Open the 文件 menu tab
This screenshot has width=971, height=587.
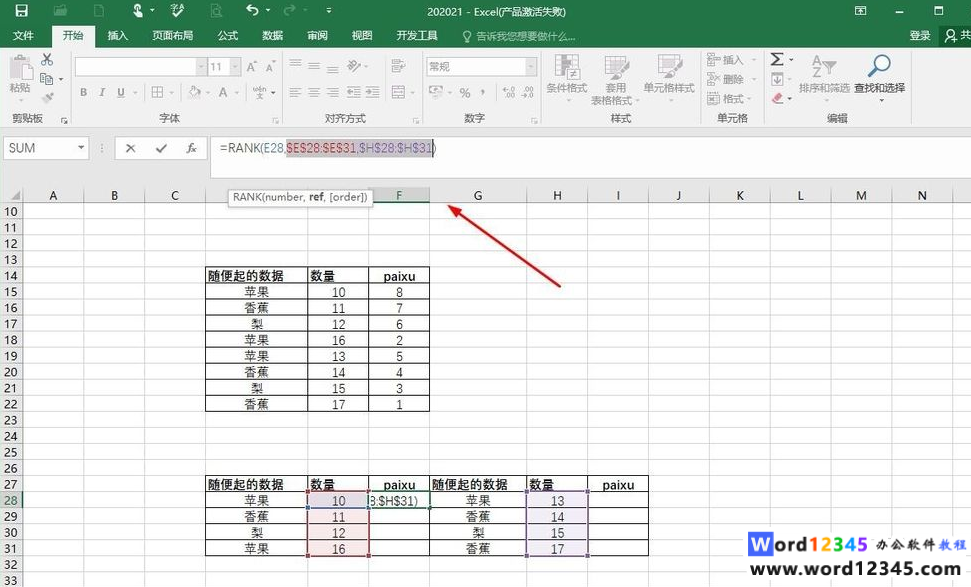click(x=23, y=36)
